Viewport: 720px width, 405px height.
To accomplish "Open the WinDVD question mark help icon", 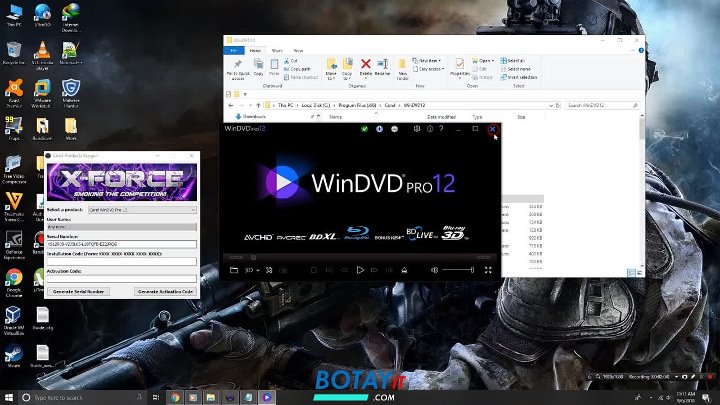I will pyautogui.click(x=441, y=129).
